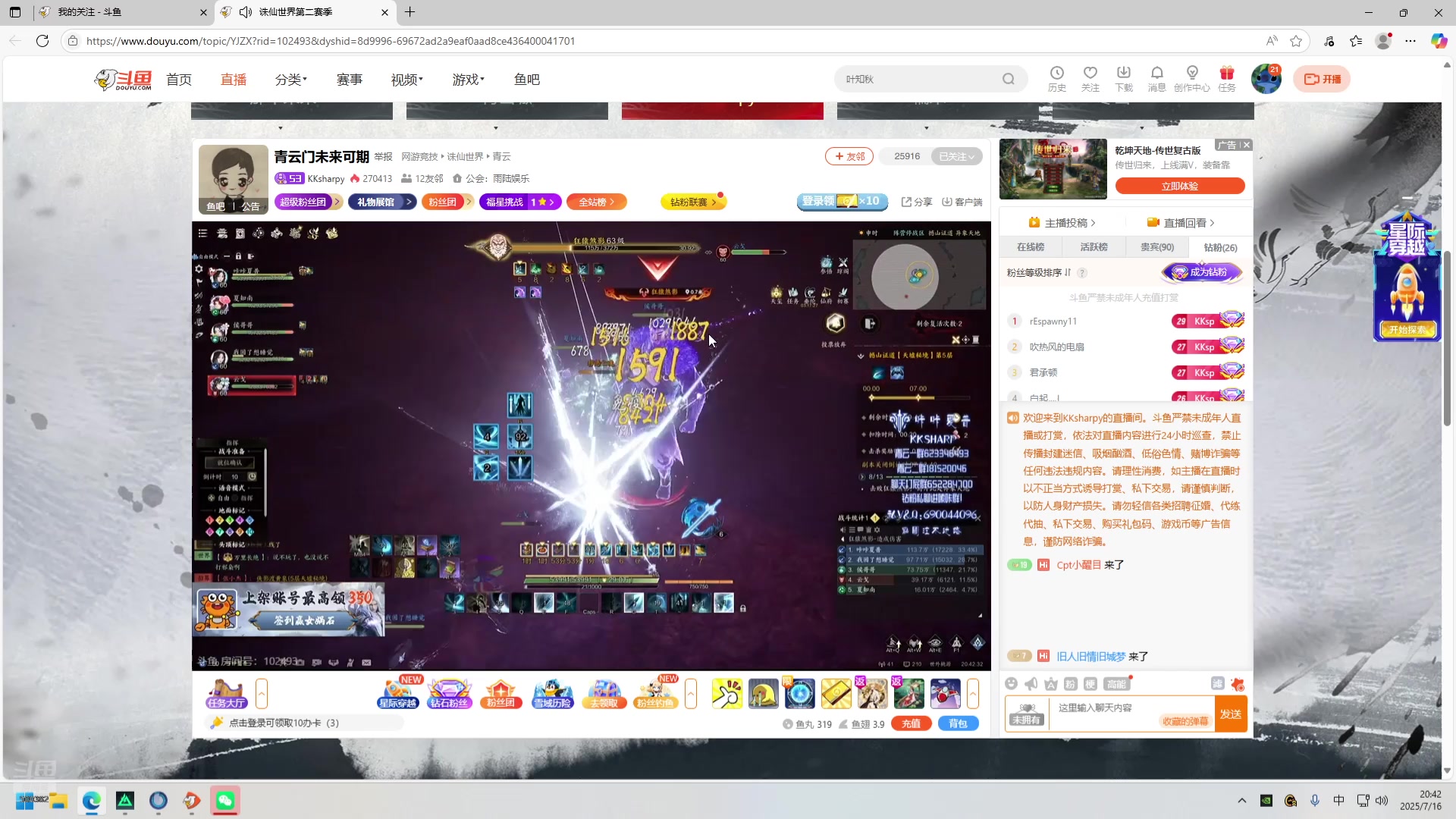
Task: Click the 梗 meme icon in chat toolbar
Action: click(x=1090, y=684)
